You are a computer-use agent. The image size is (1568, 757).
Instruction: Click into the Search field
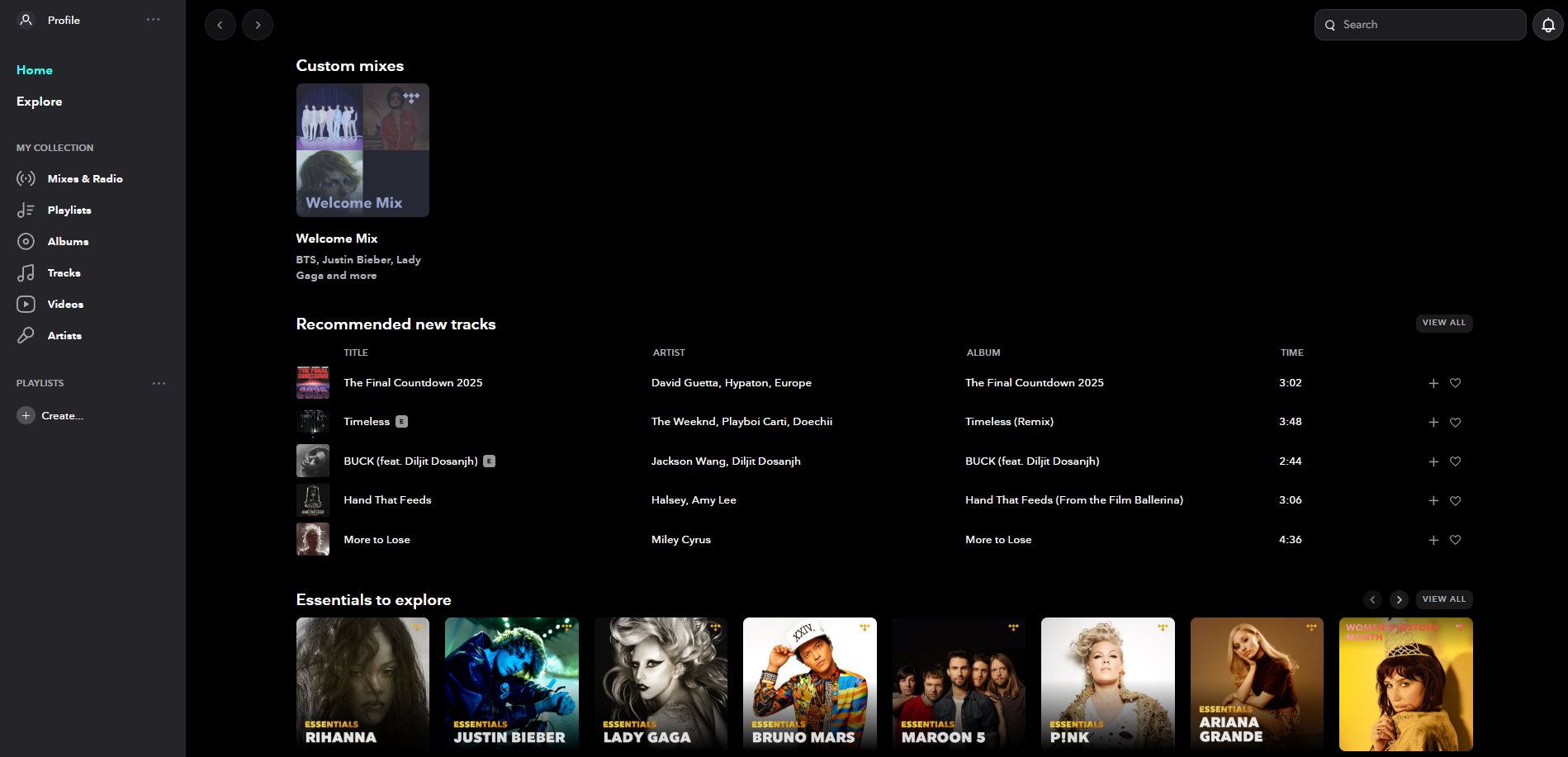click(x=1420, y=25)
